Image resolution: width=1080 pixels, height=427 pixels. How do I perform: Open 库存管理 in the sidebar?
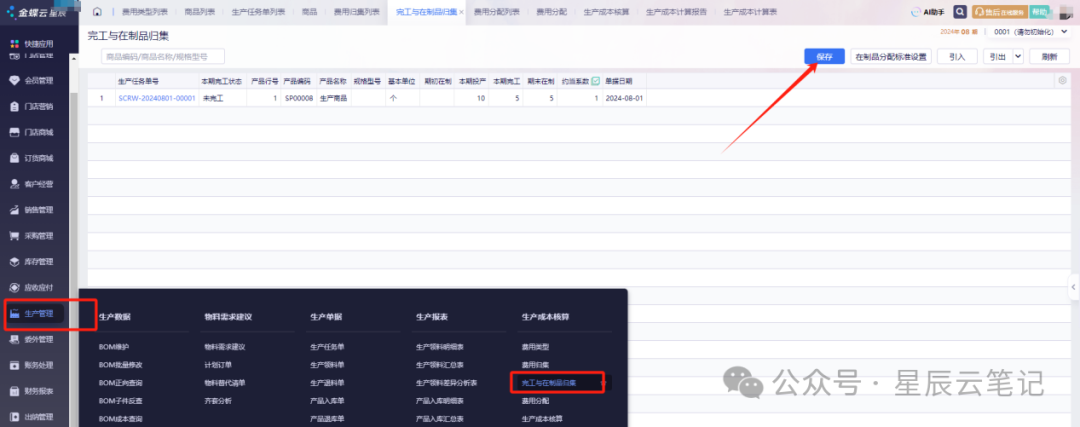click(x=32, y=262)
